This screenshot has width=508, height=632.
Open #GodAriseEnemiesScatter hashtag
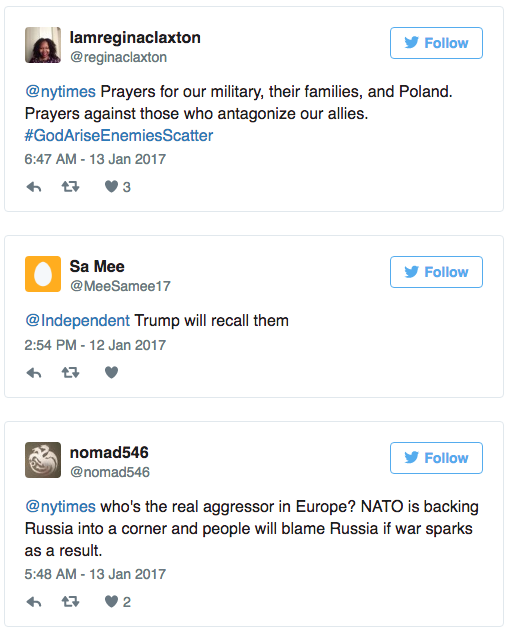pyautogui.click(x=119, y=135)
